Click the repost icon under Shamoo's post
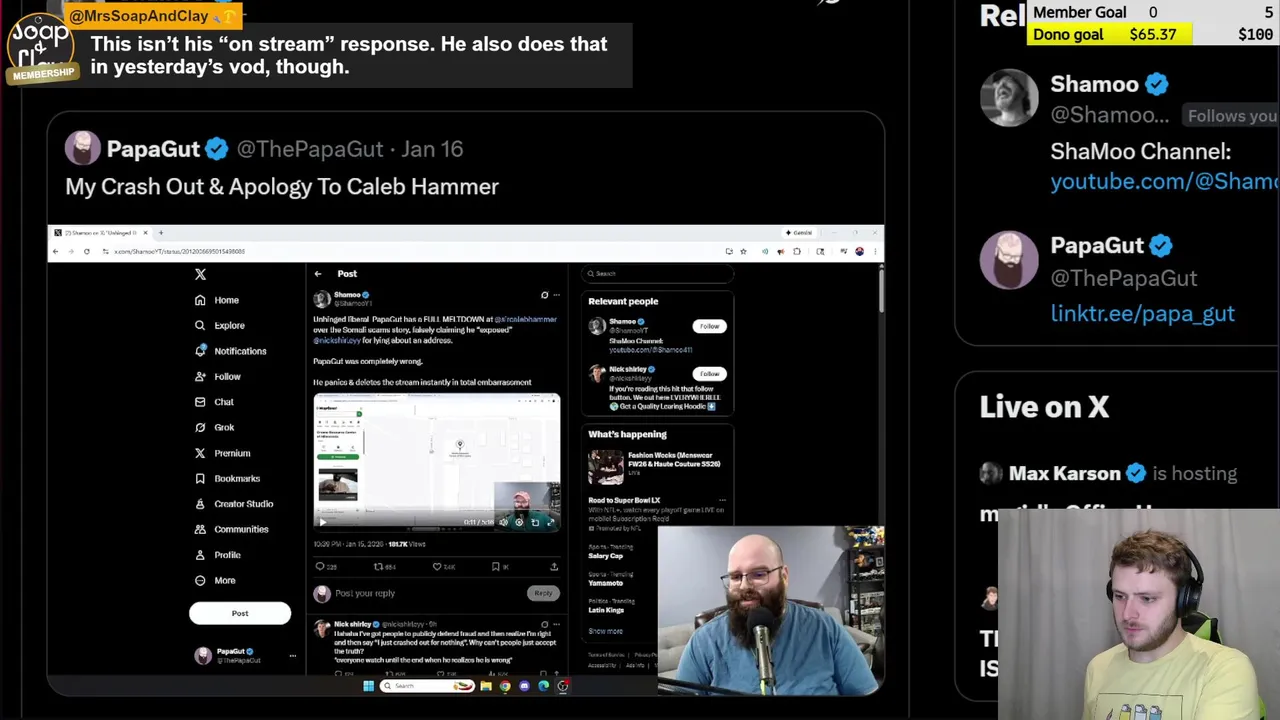 click(x=378, y=567)
